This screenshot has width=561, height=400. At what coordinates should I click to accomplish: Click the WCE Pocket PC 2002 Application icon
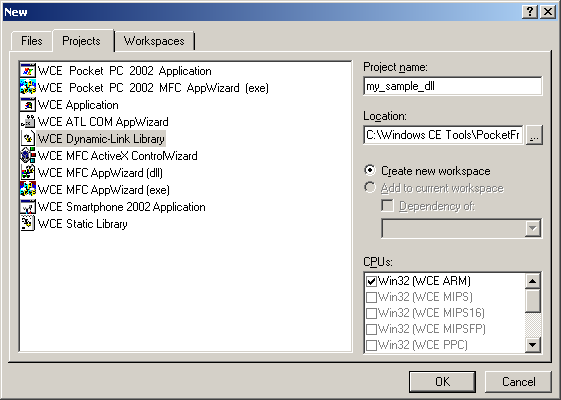tap(28, 70)
